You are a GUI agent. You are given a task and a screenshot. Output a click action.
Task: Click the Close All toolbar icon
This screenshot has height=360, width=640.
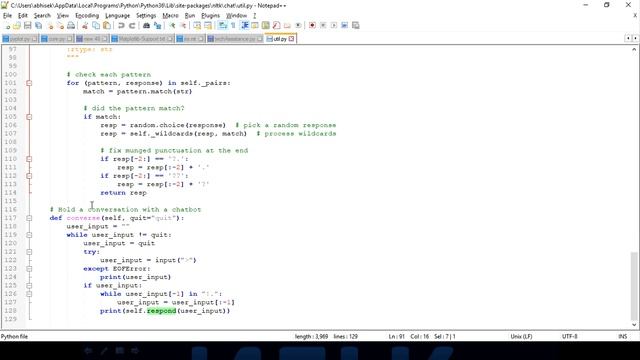pyautogui.click(x=60, y=25)
